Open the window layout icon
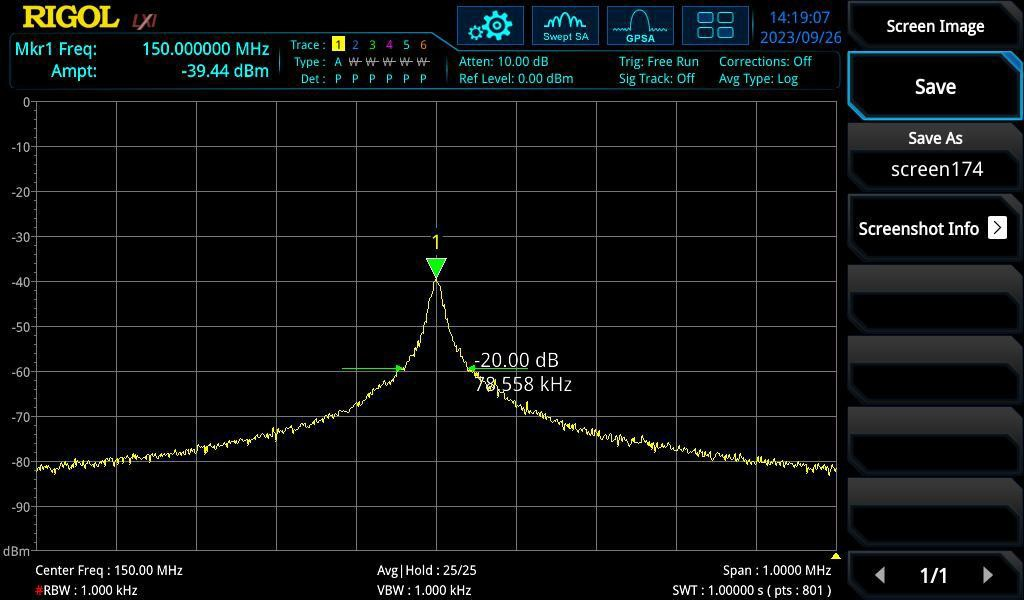1024x600 pixels. tap(715, 26)
